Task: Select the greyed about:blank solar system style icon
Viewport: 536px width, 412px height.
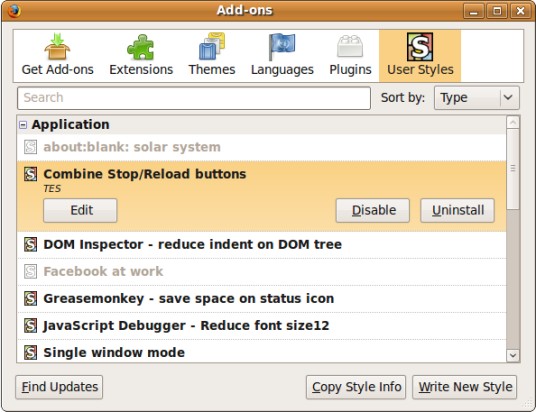Action: pyautogui.click(x=30, y=147)
